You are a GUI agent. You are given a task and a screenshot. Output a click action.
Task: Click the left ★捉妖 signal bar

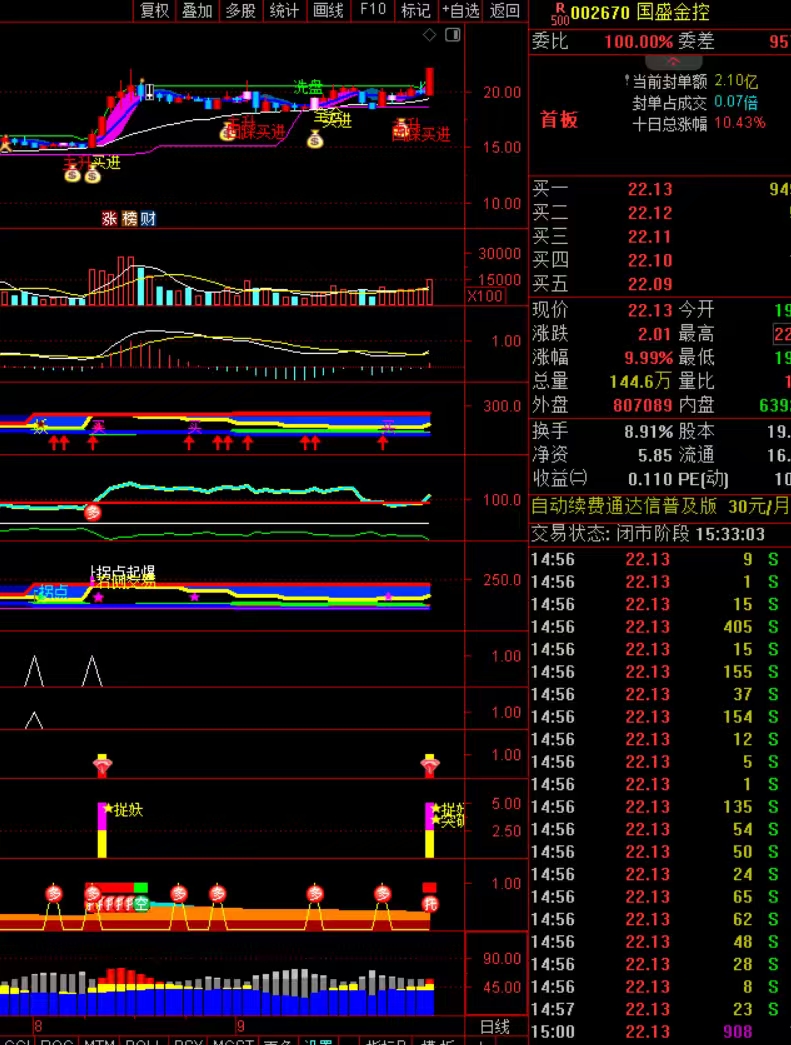click(102, 830)
